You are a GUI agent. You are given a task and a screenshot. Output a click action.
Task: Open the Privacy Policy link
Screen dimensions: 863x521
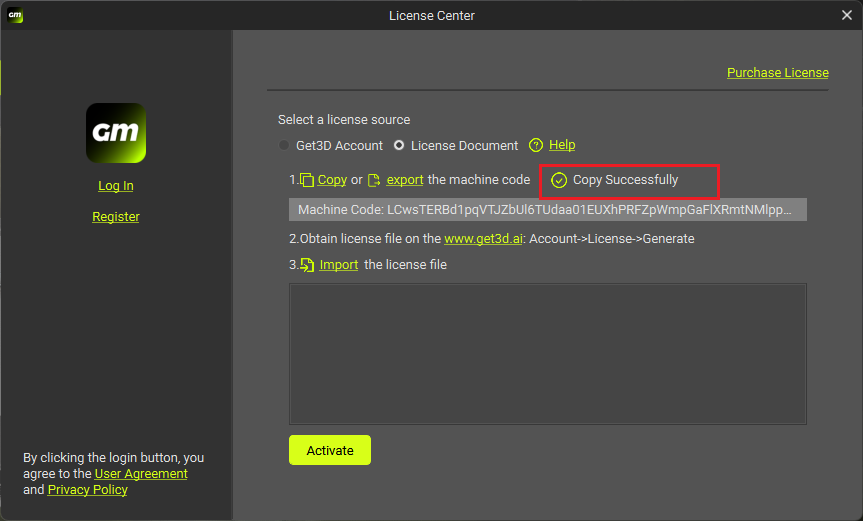tap(87, 490)
